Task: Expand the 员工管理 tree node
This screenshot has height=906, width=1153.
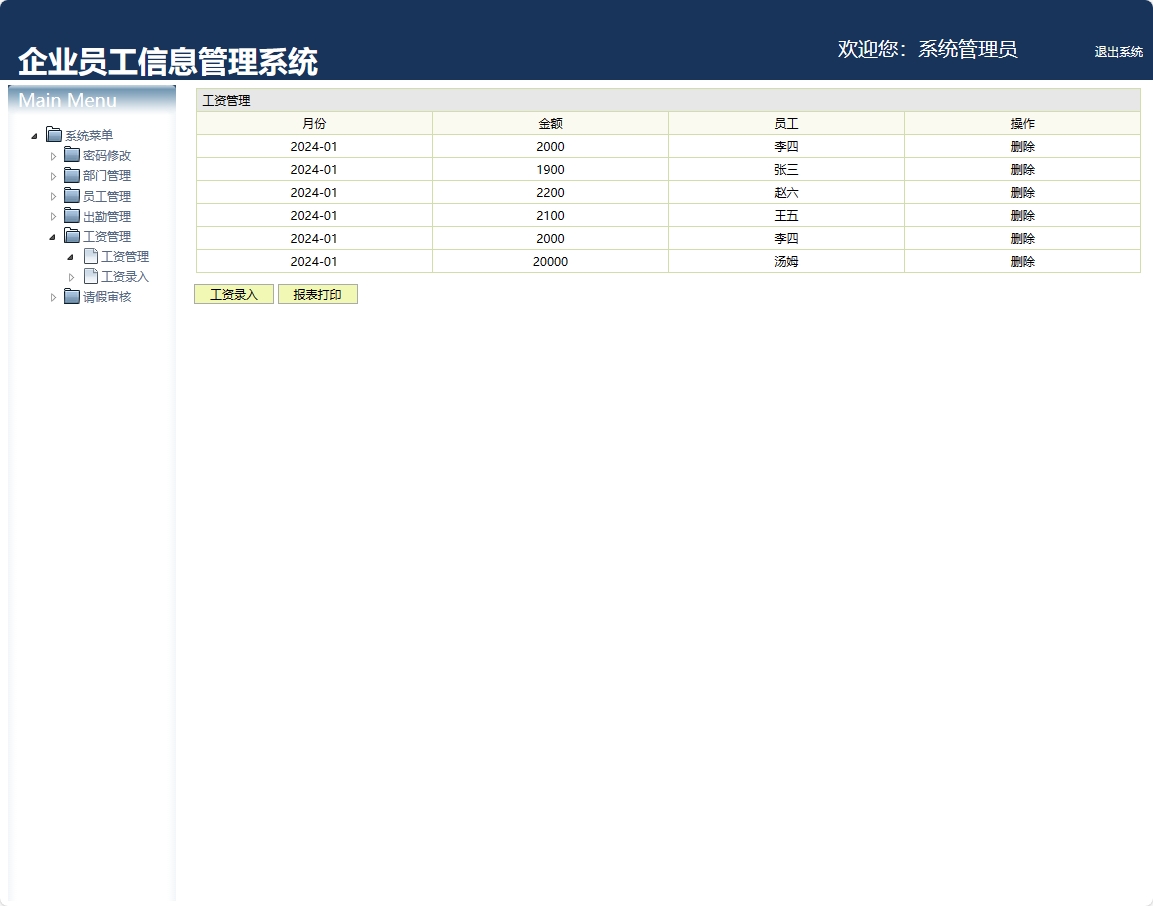Action: pyautogui.click(x=55, y=195)
